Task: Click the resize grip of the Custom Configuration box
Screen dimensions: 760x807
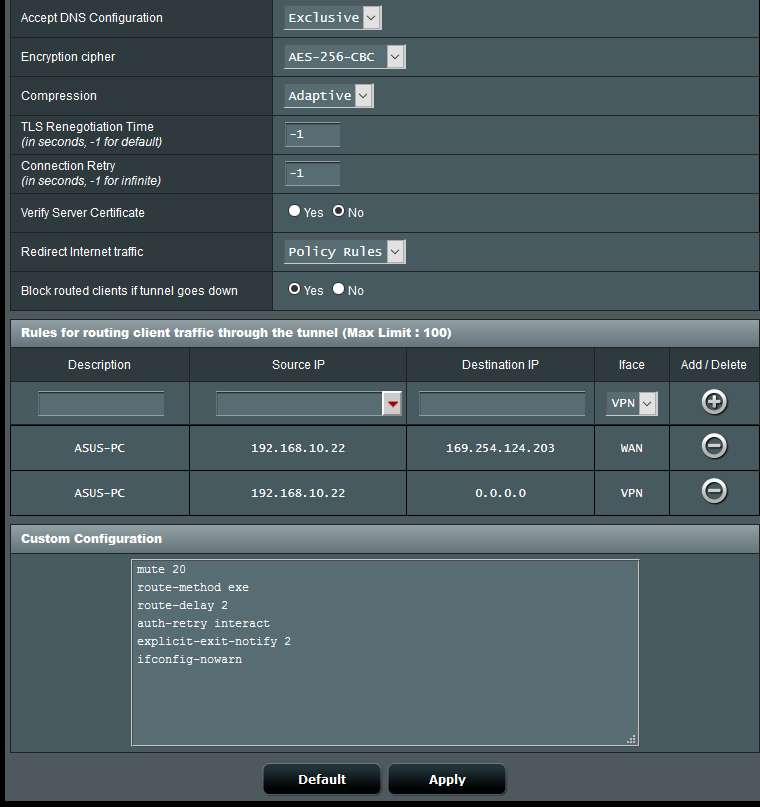Action: pyautogui.click(x=631, y=739)
